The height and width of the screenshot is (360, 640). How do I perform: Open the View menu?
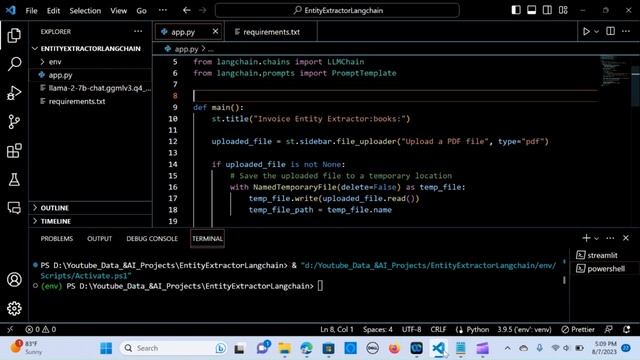point(118,11)
